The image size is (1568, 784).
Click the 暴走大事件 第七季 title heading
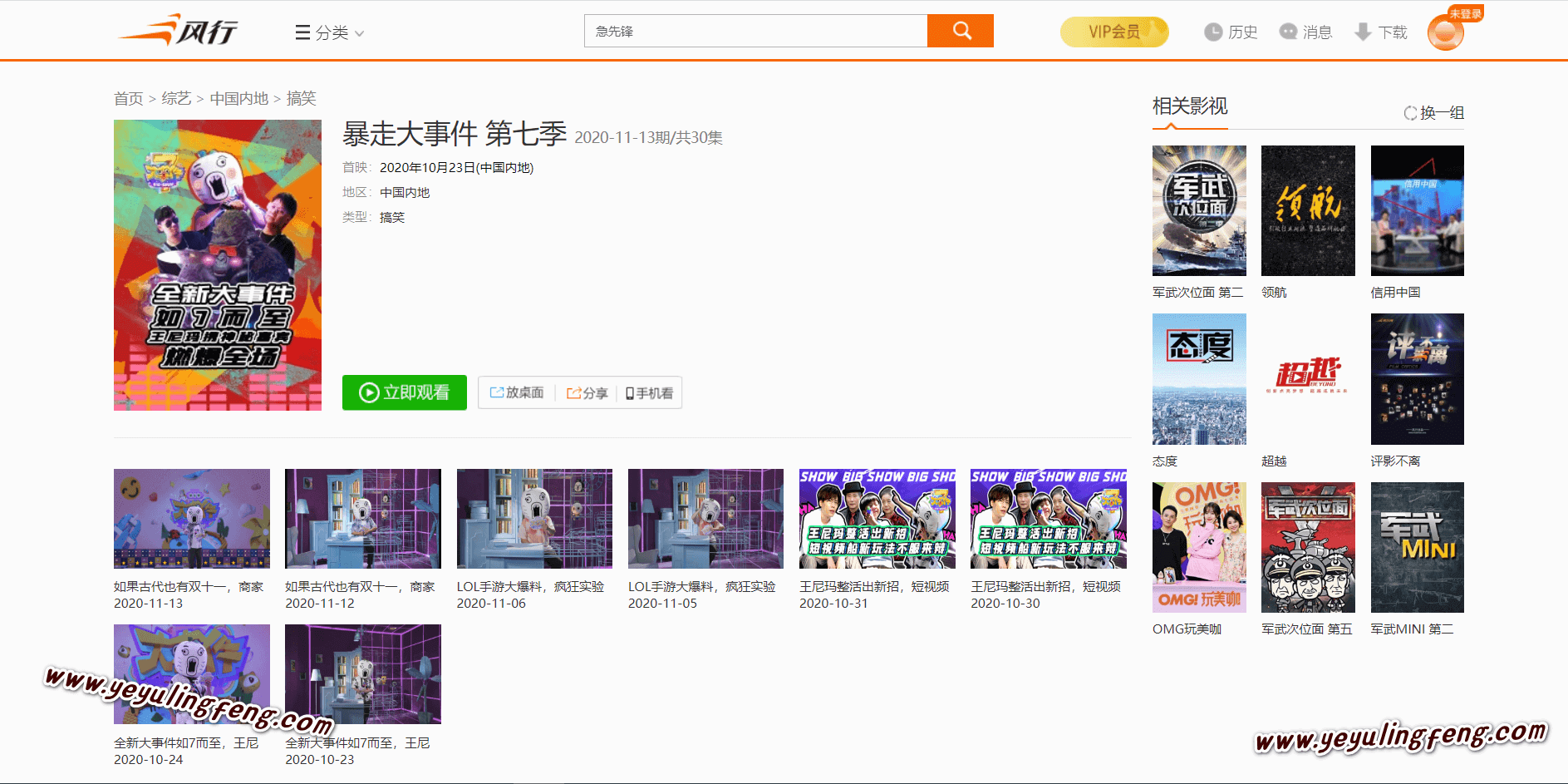(455, 133)
